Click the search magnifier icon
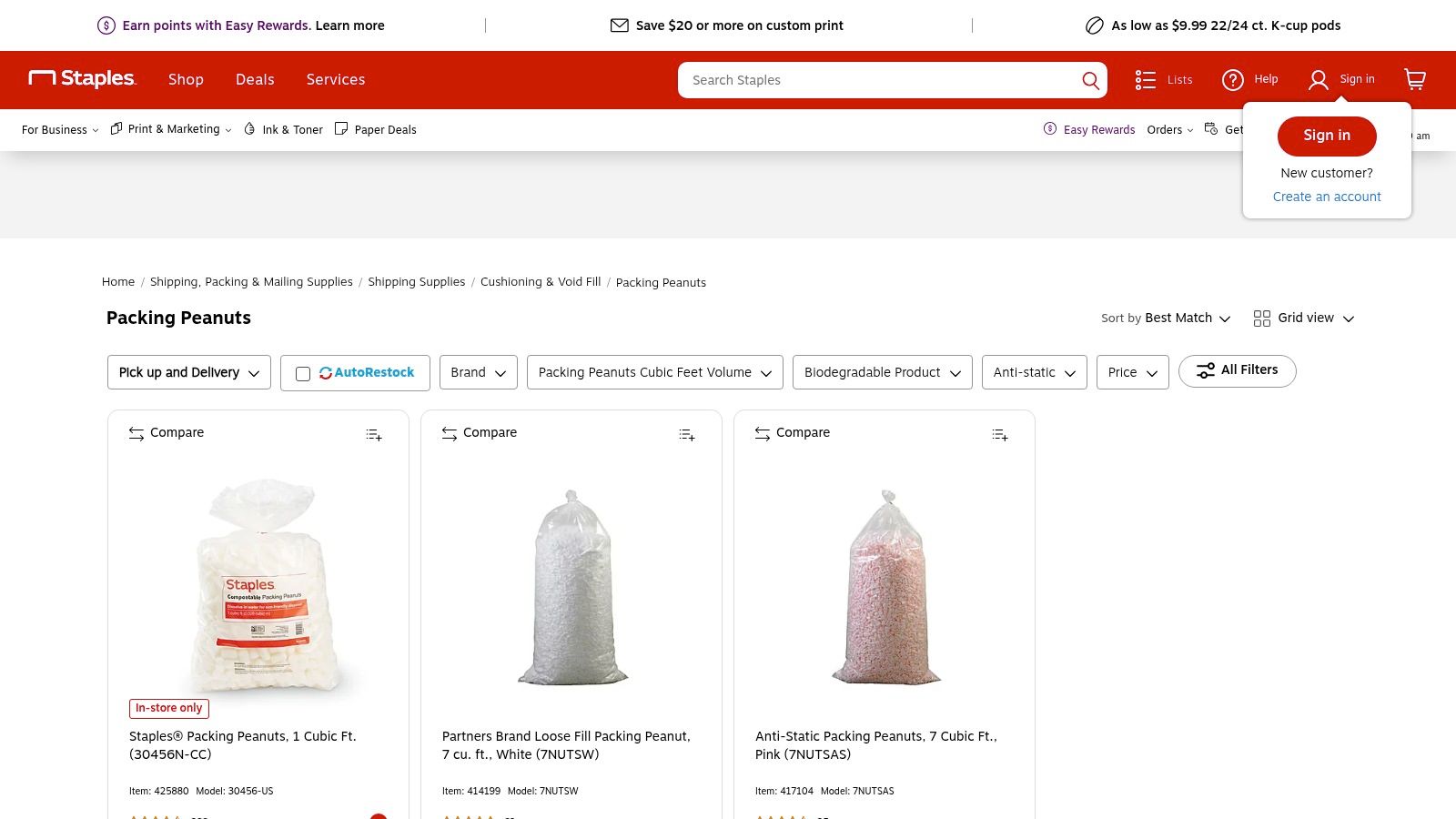The width and height of the screenshot is (1456, 819). (x=1090, y=80)
